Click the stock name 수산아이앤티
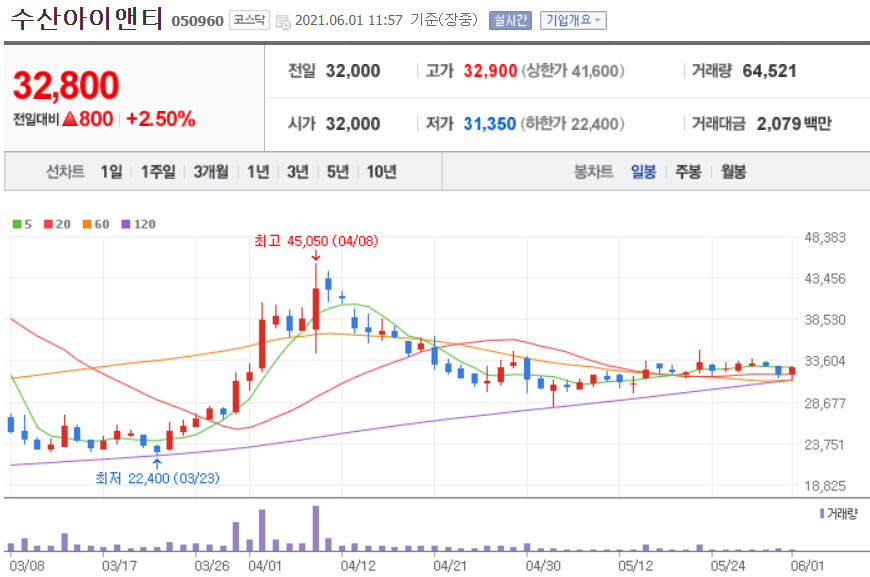The width and height of the screenshot is (870, 577). (87, 18)
